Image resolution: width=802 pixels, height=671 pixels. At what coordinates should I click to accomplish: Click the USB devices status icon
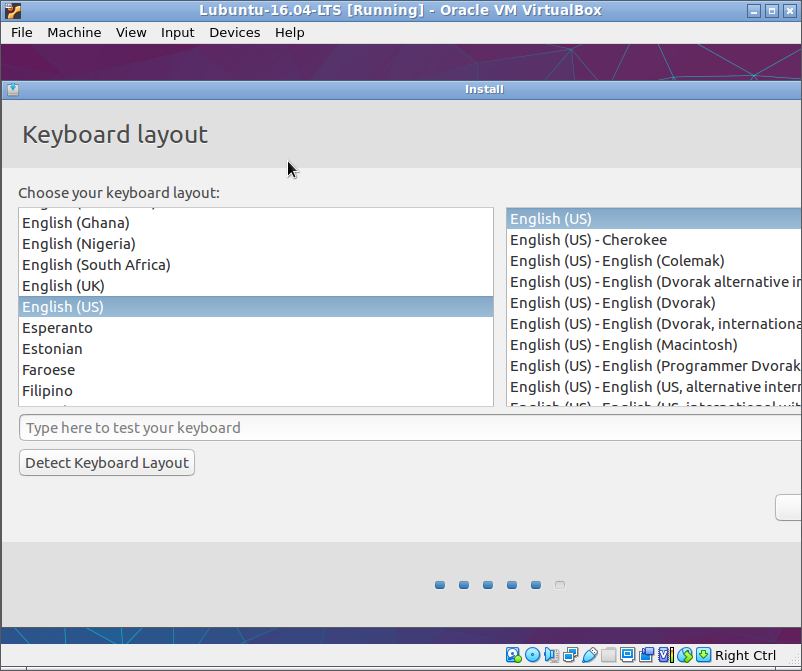(x=590, y=655)
